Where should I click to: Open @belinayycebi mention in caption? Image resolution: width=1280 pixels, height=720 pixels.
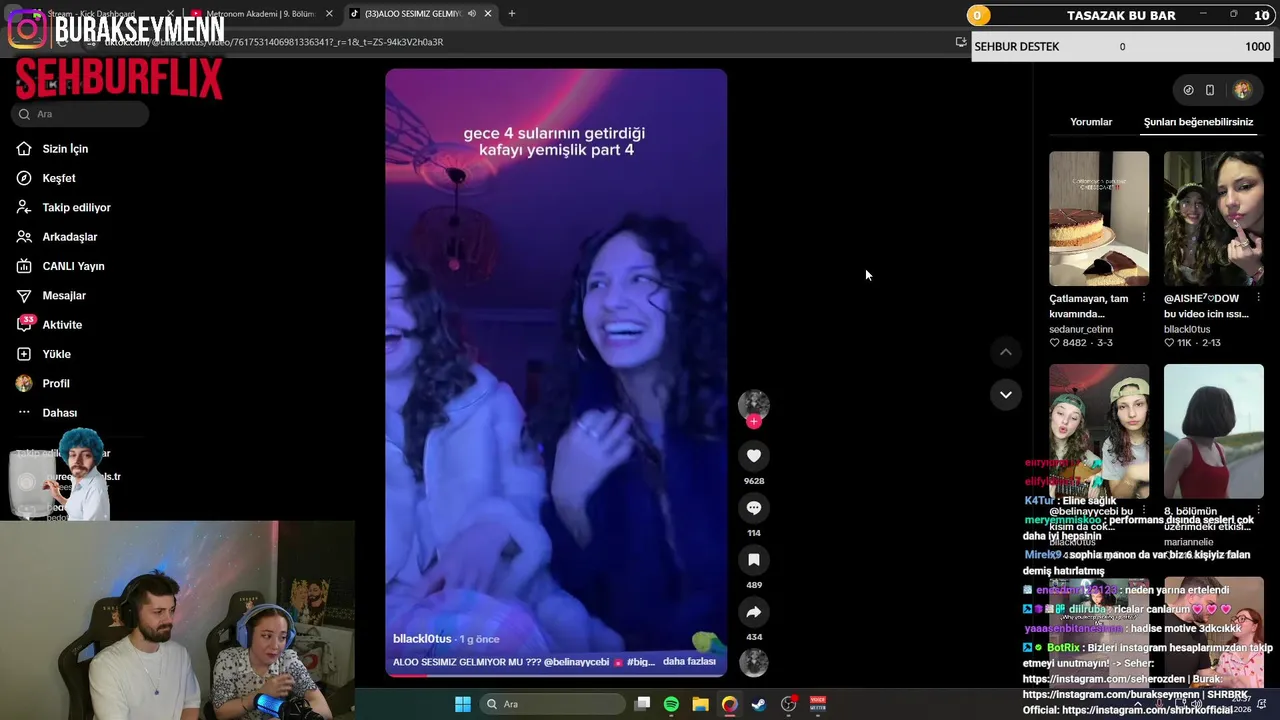[576, 662]
